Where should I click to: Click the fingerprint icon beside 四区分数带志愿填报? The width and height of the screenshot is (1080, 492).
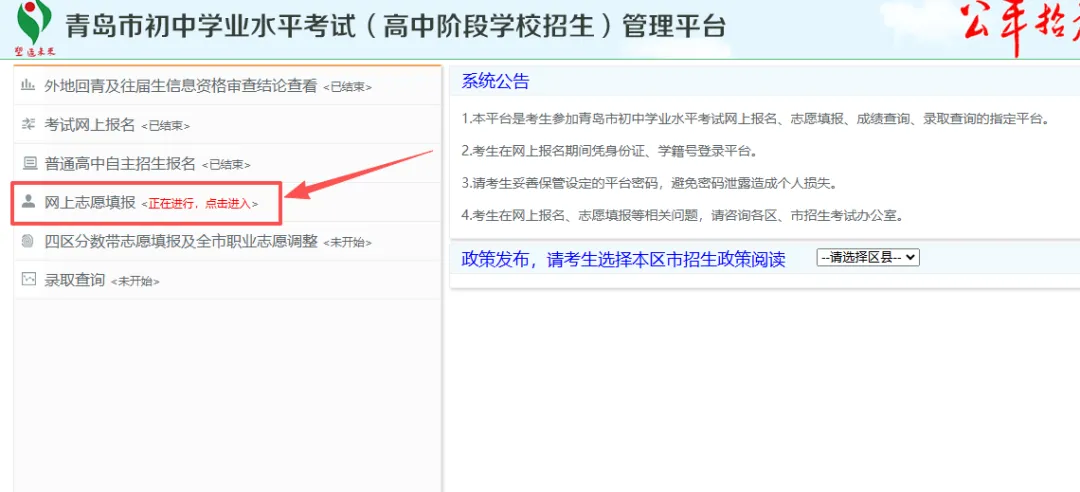(x=28, y=241)
